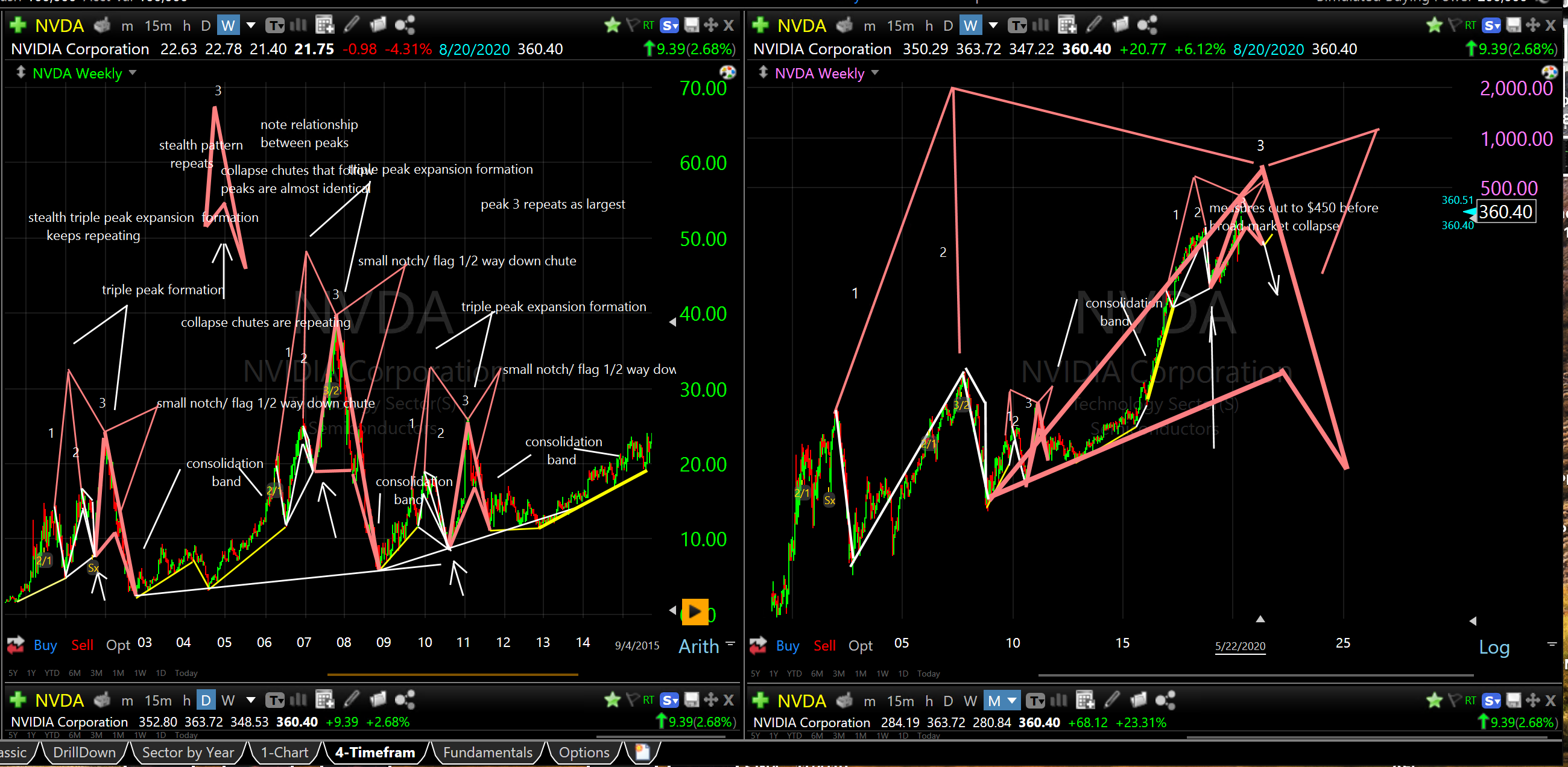The image size is (1568, 767).
Task: Open the color palette icon in top-left chart
Action: tap(727, 72)
